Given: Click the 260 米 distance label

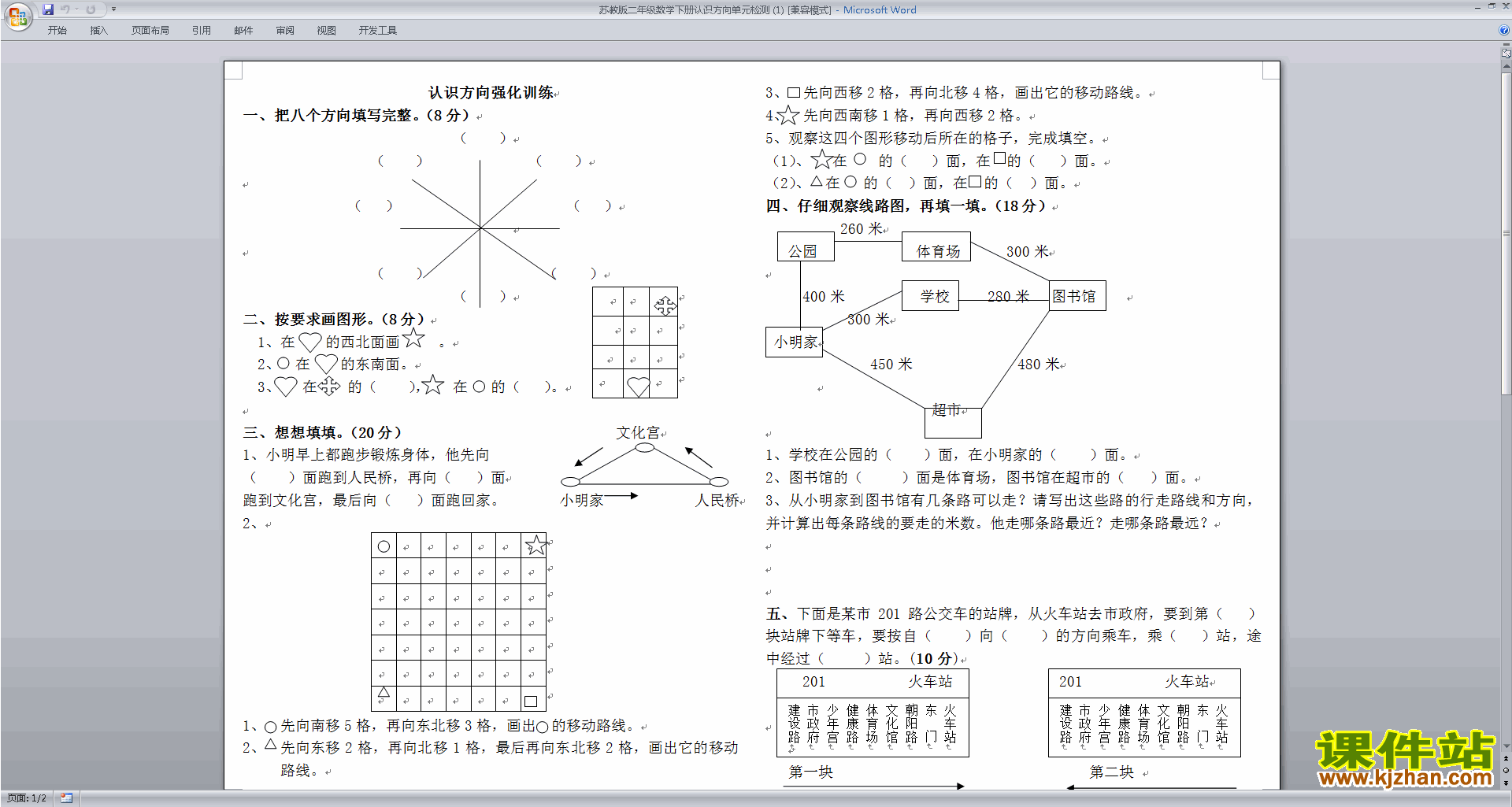Looking at the screenshot, I should pos(861,229).
